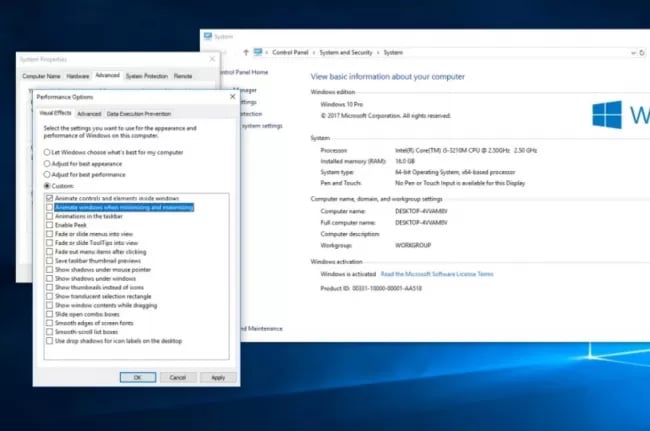Click the refresh icon in address bar
The width and height of the screenshot is (650, 431).
tap(642, 53)
